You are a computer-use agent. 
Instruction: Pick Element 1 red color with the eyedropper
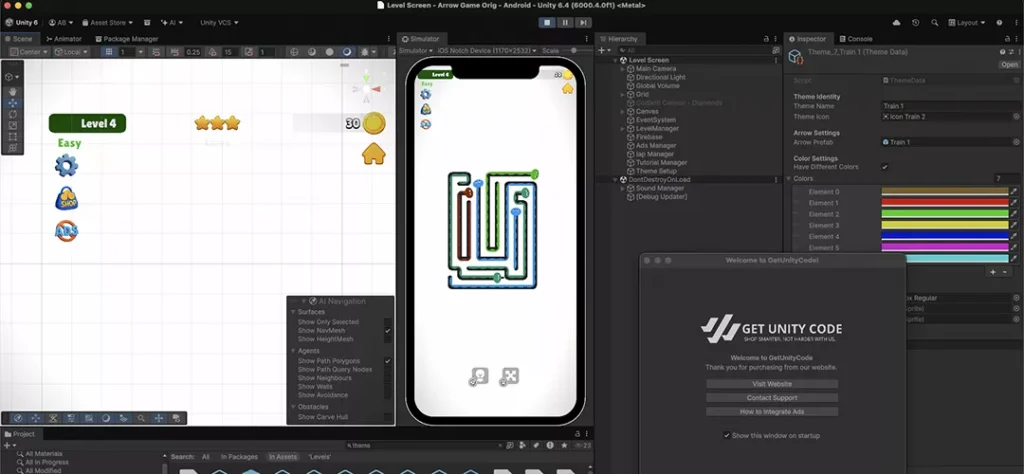pos(1014,203)
